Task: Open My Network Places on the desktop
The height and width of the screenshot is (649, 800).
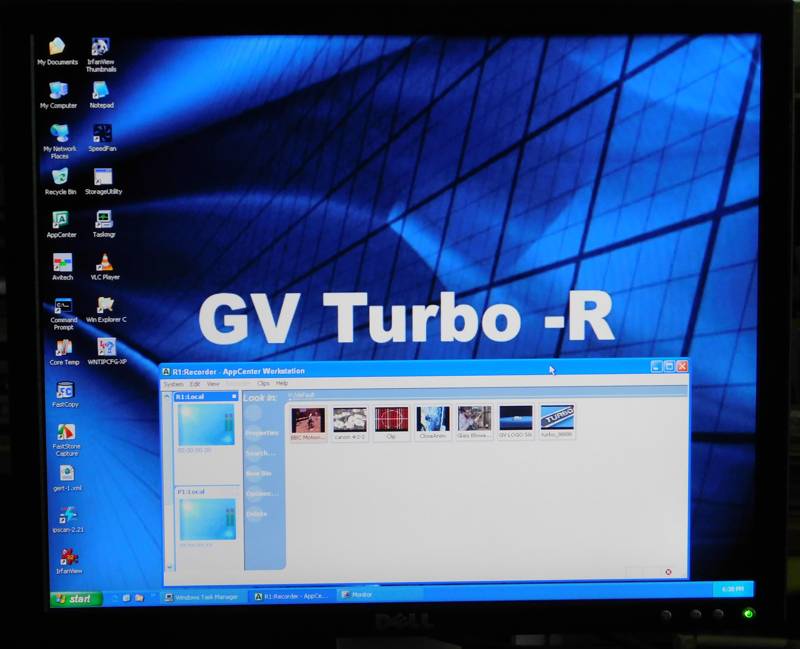Action: [x=60, y=141]
